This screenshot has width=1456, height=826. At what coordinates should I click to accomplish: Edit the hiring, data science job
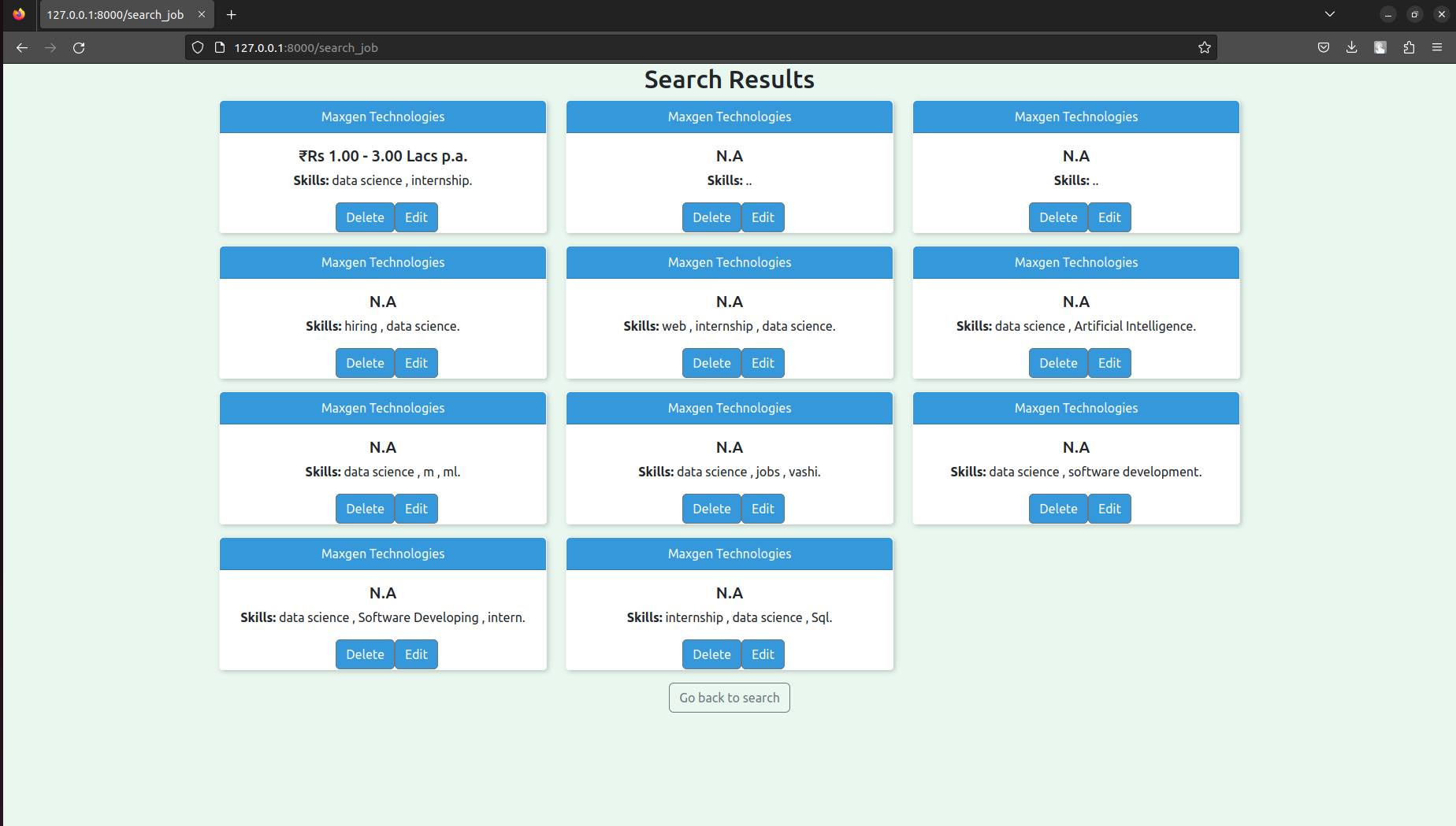pyautogui.click(x=416, y=363)
